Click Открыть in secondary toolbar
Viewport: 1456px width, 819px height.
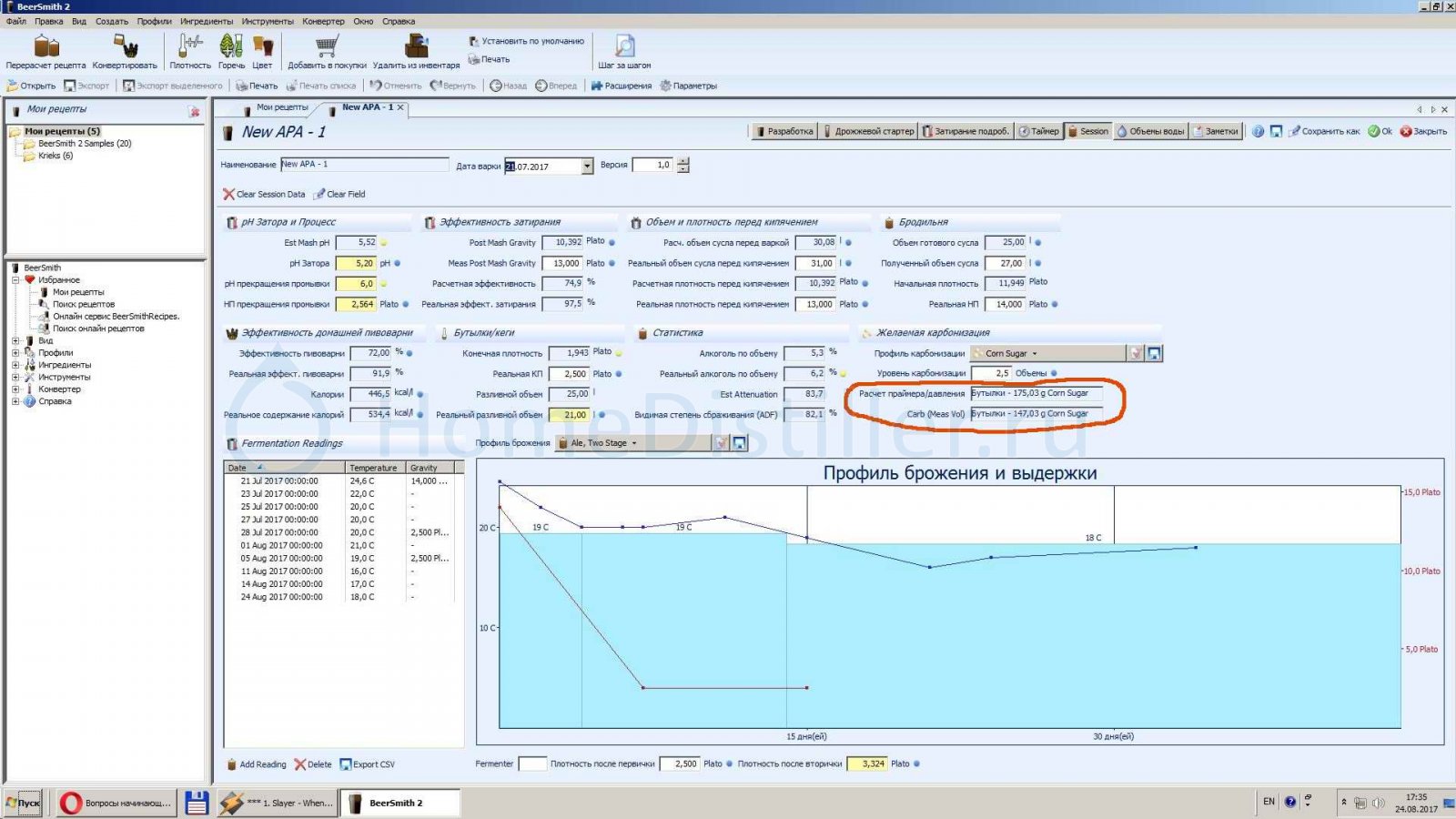(32, 86)
